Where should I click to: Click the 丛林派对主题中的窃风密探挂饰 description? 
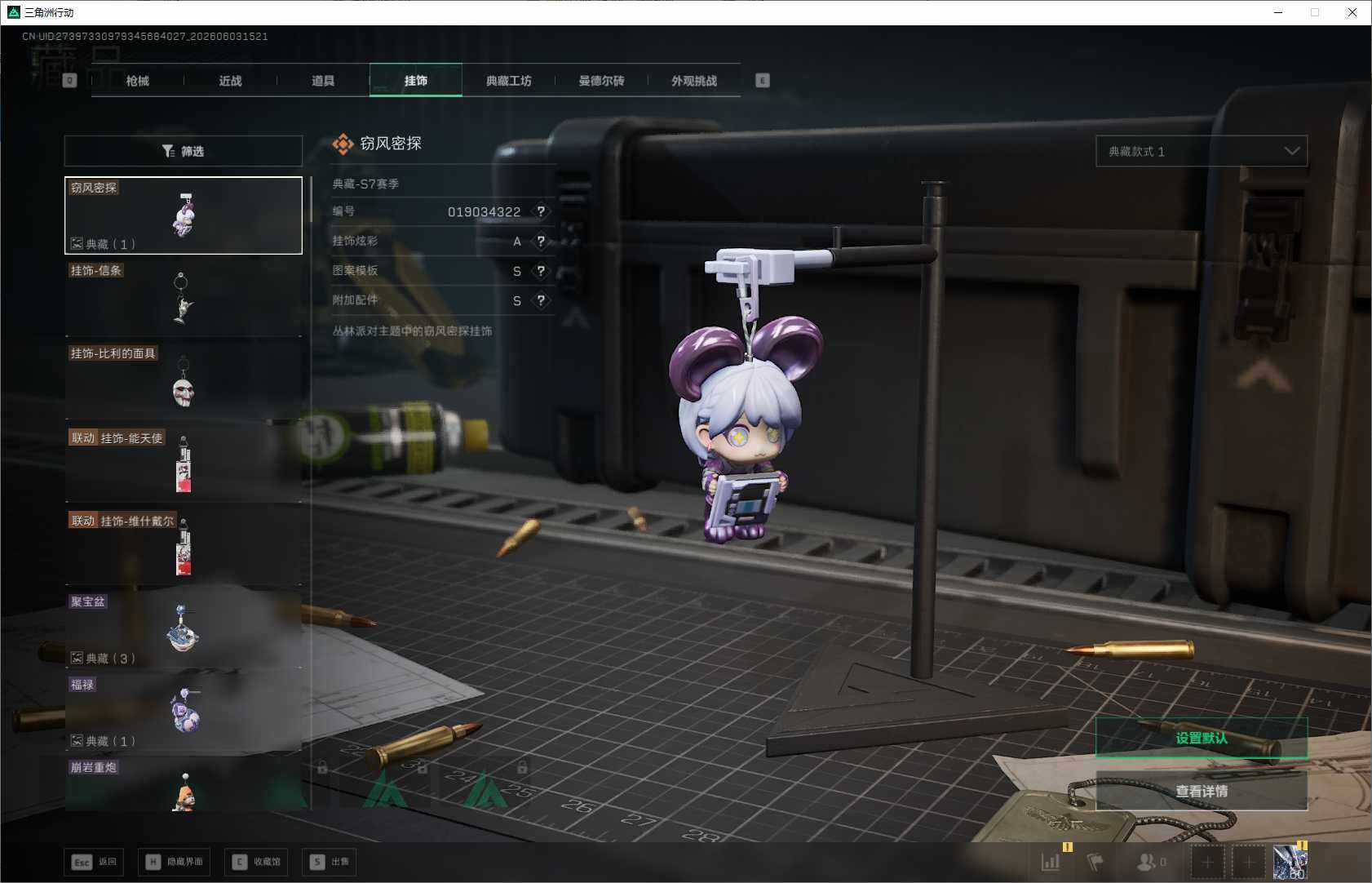(x=412, y=331)
